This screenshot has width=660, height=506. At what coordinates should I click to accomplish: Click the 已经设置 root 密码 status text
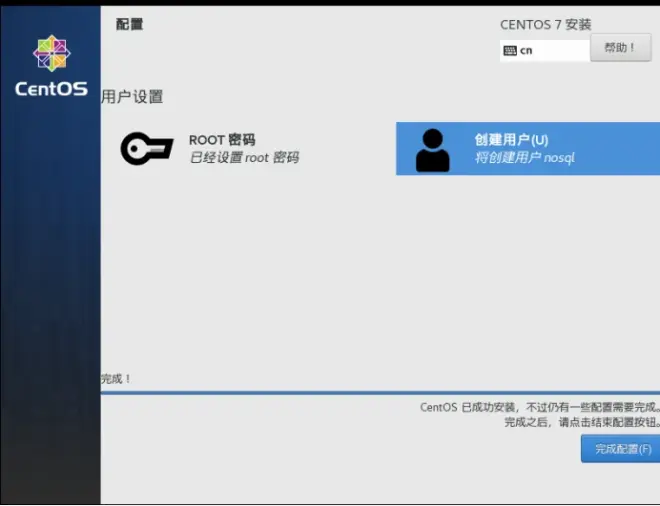(x=244, y=158)
